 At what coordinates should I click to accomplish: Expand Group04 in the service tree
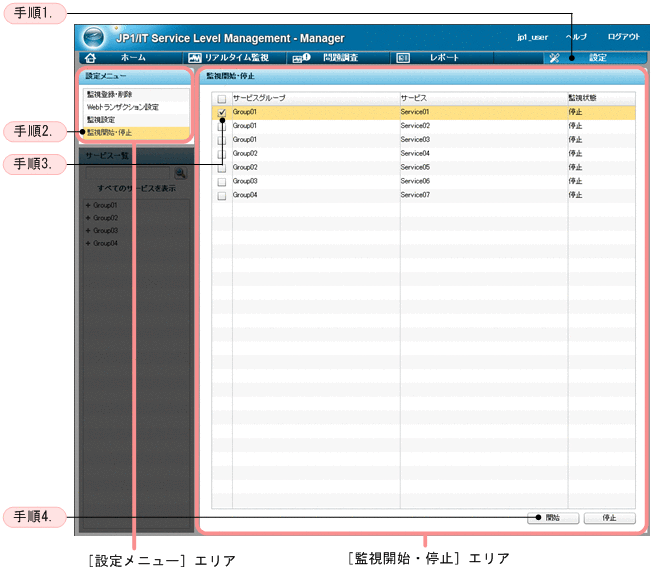(x=88, y=243)
